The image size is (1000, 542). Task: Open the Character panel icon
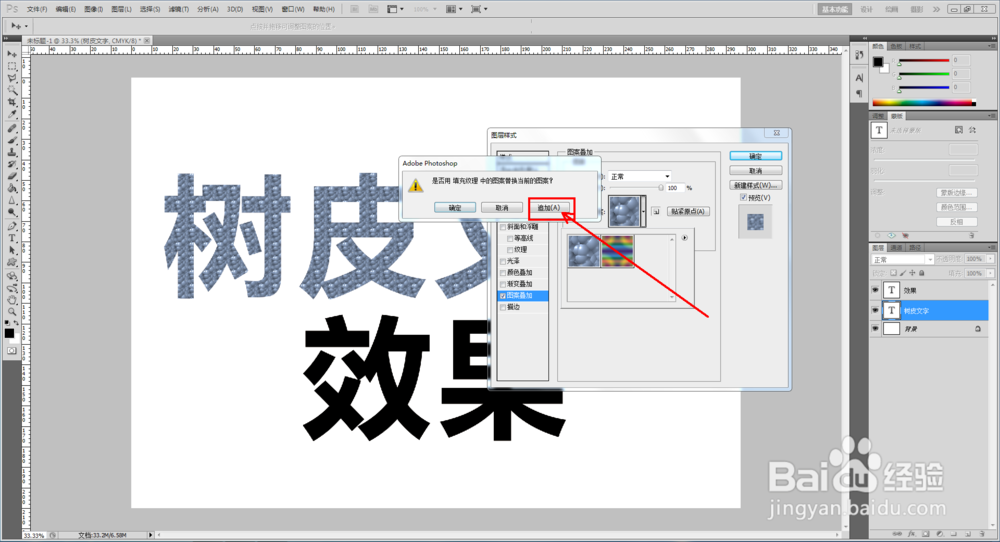point(859,78)
